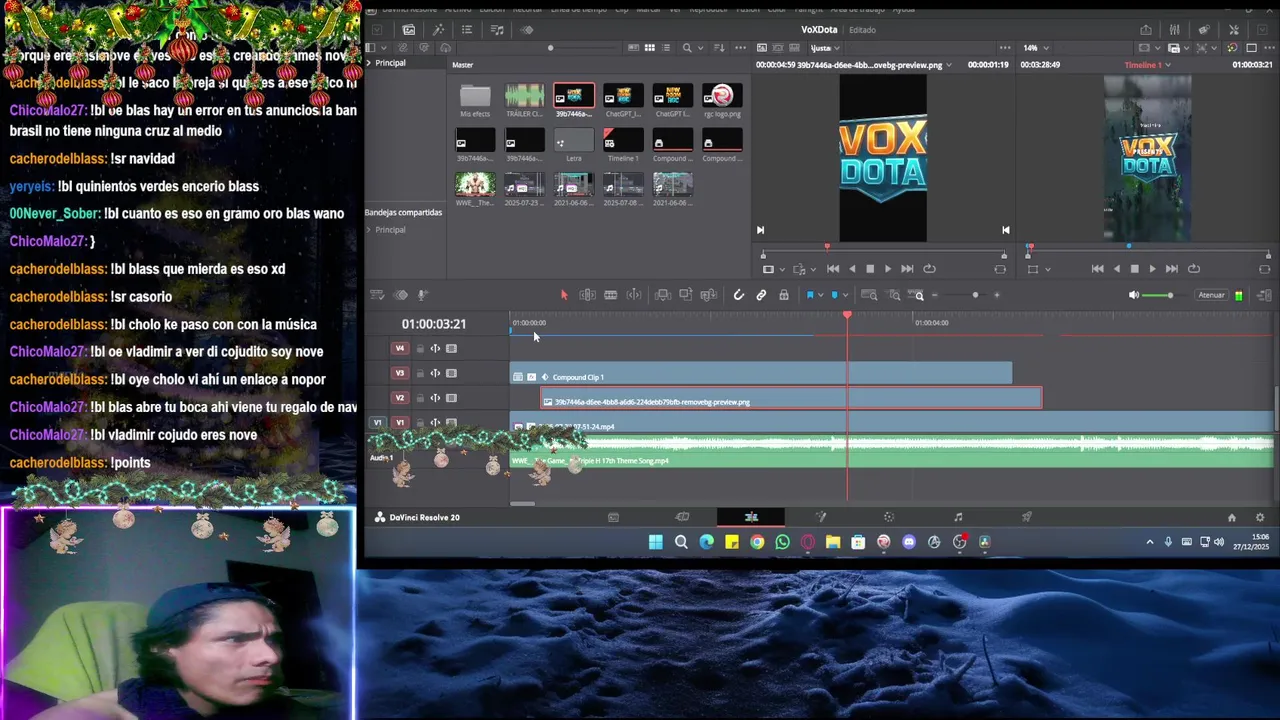Image resolution: width=1280 pixels, height=720 pixels.
Task: Click the timeline playhead marker
Action: [x=847, y=316]
